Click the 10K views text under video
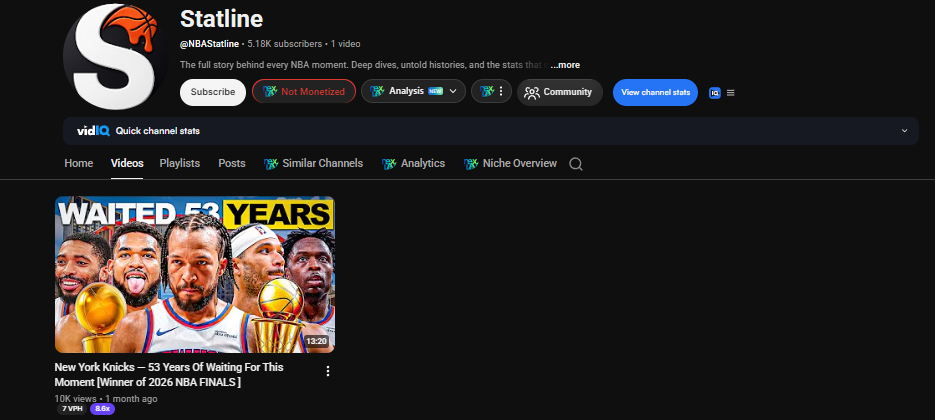935x420 pixels. [x=75, y=399]
